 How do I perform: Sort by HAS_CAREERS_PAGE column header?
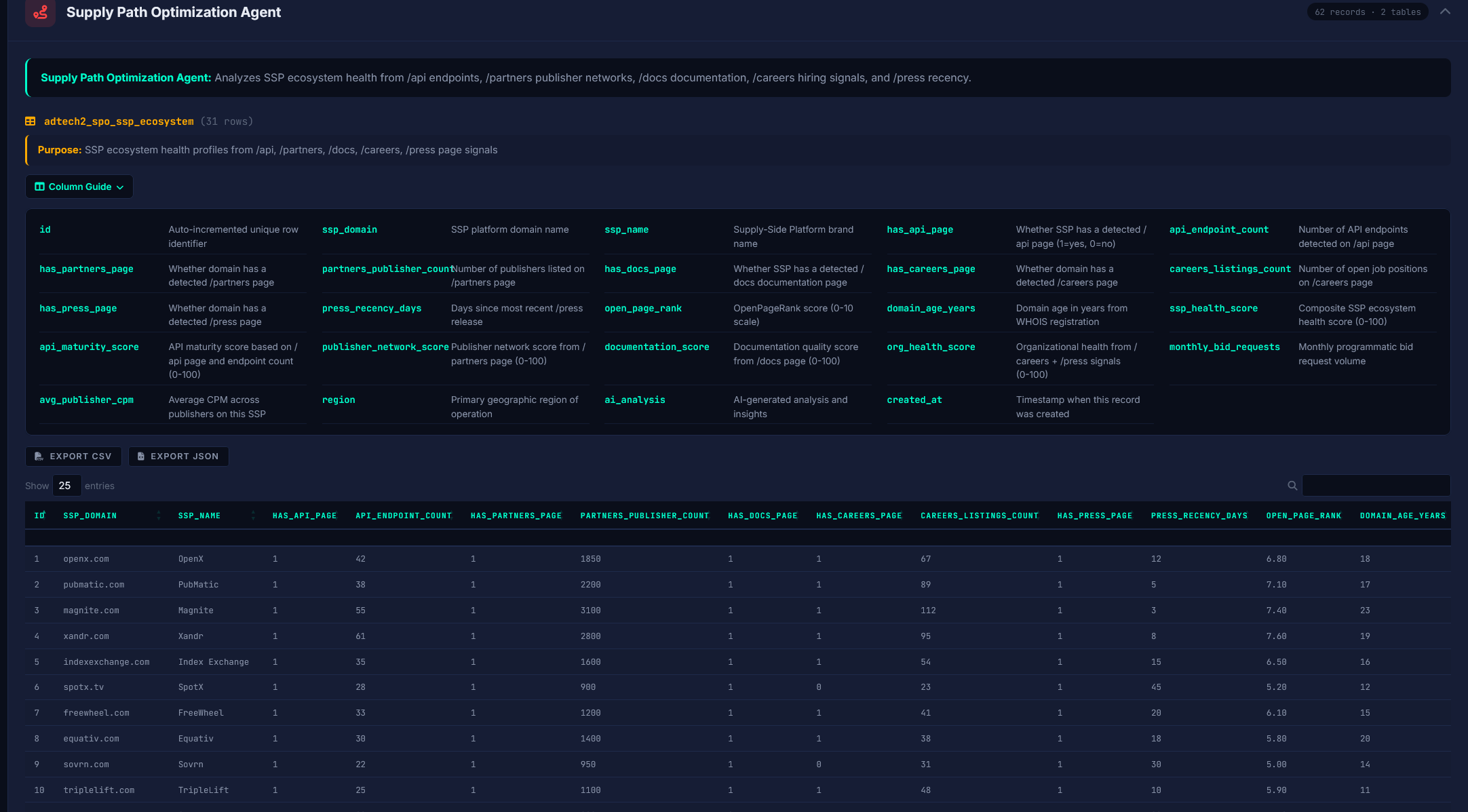coord(859,516)
